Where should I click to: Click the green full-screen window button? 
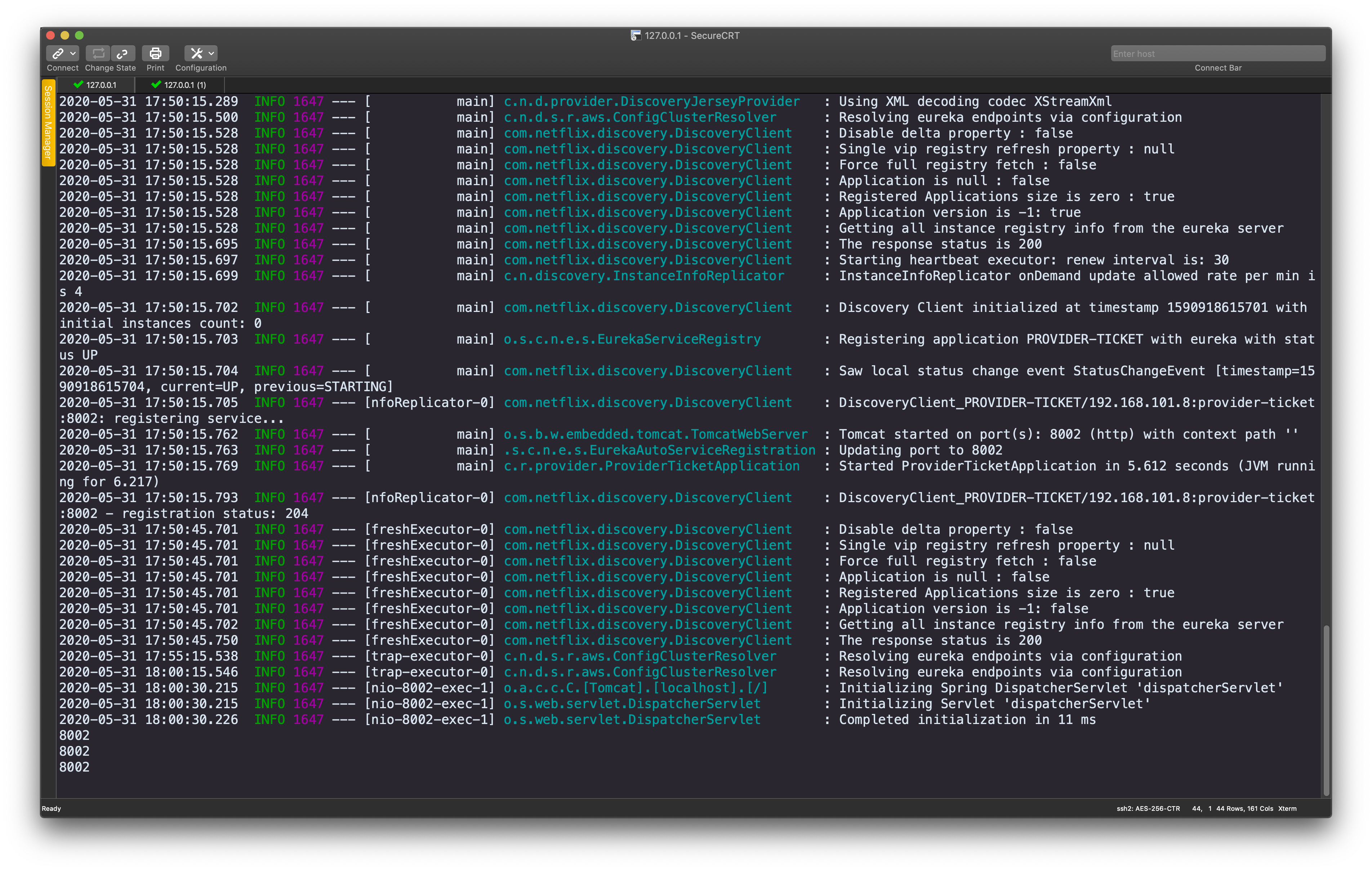click(79, 35)
